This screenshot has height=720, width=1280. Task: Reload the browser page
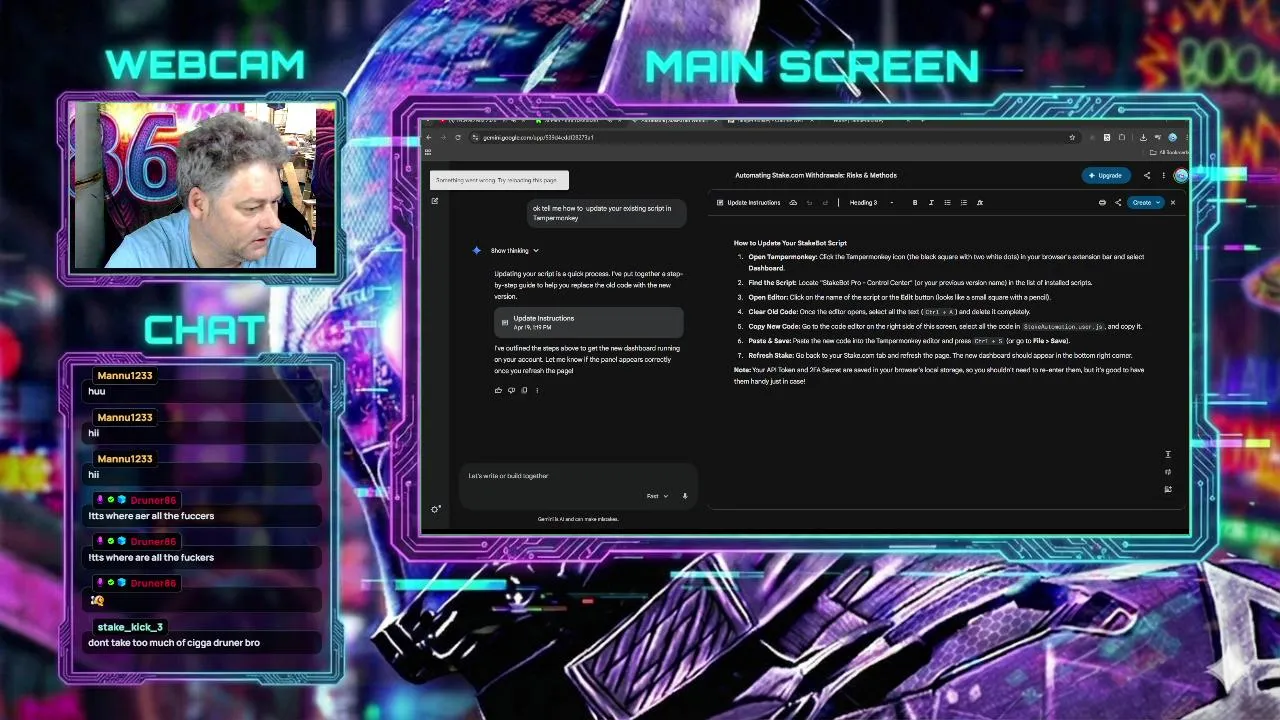[458, 137]
